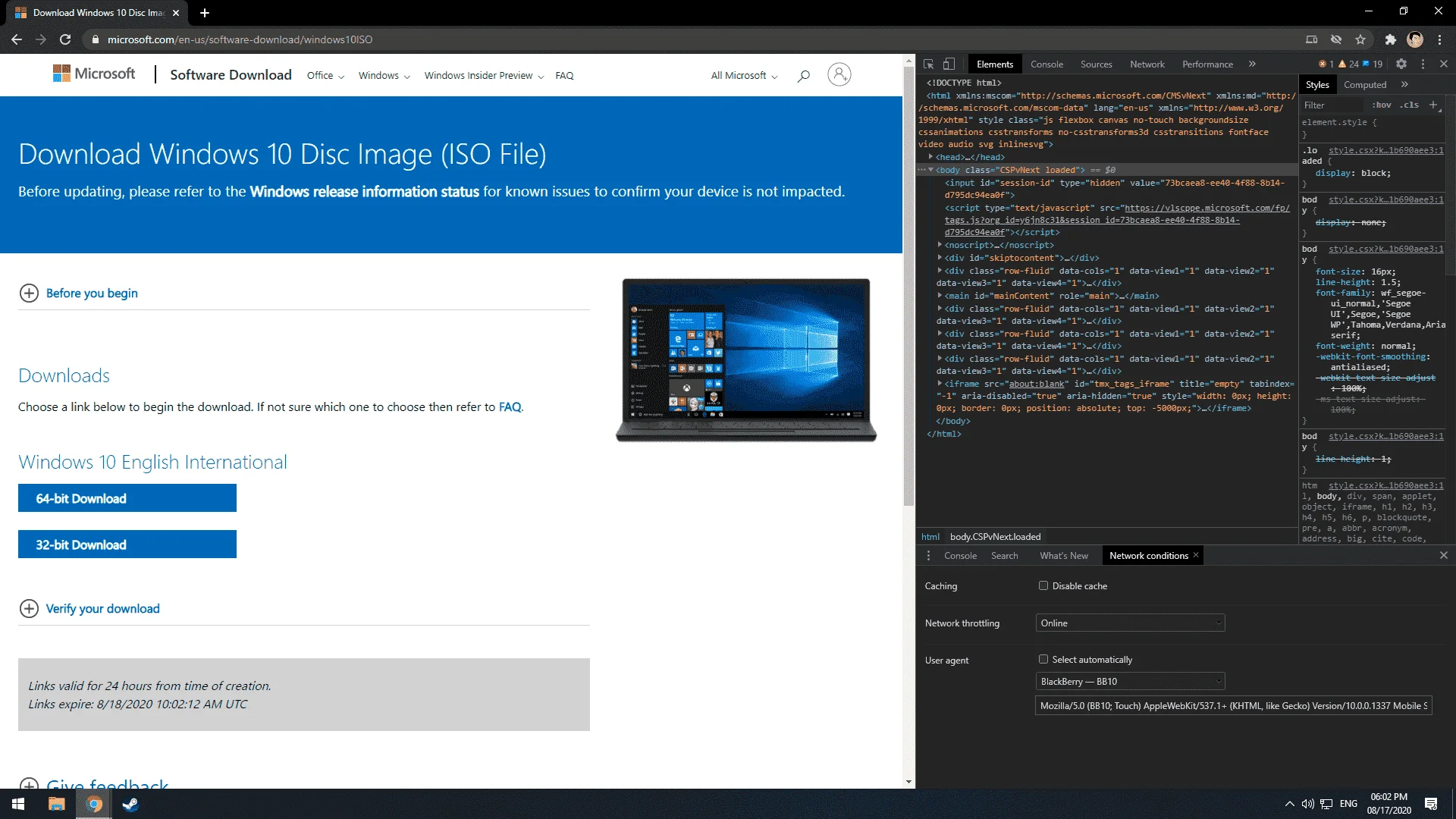Expand the head element in the DOM tree
Image resolution: width=1456 pixels, height=819 pixels.
click(x=930, y=157)
